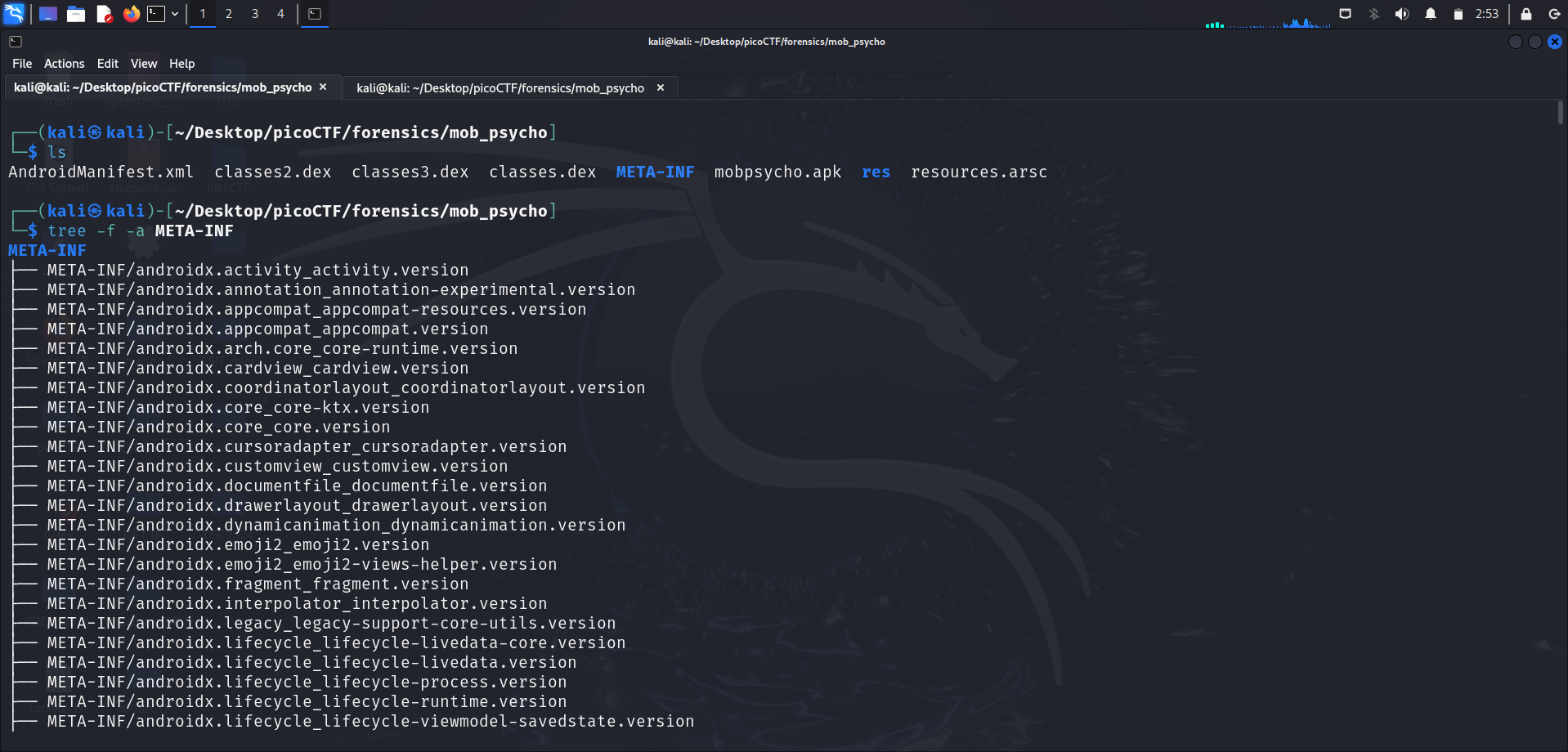The image size is (1568, 752).
Task: Open terminal emulator launcher icon
Action: (155, 14)
